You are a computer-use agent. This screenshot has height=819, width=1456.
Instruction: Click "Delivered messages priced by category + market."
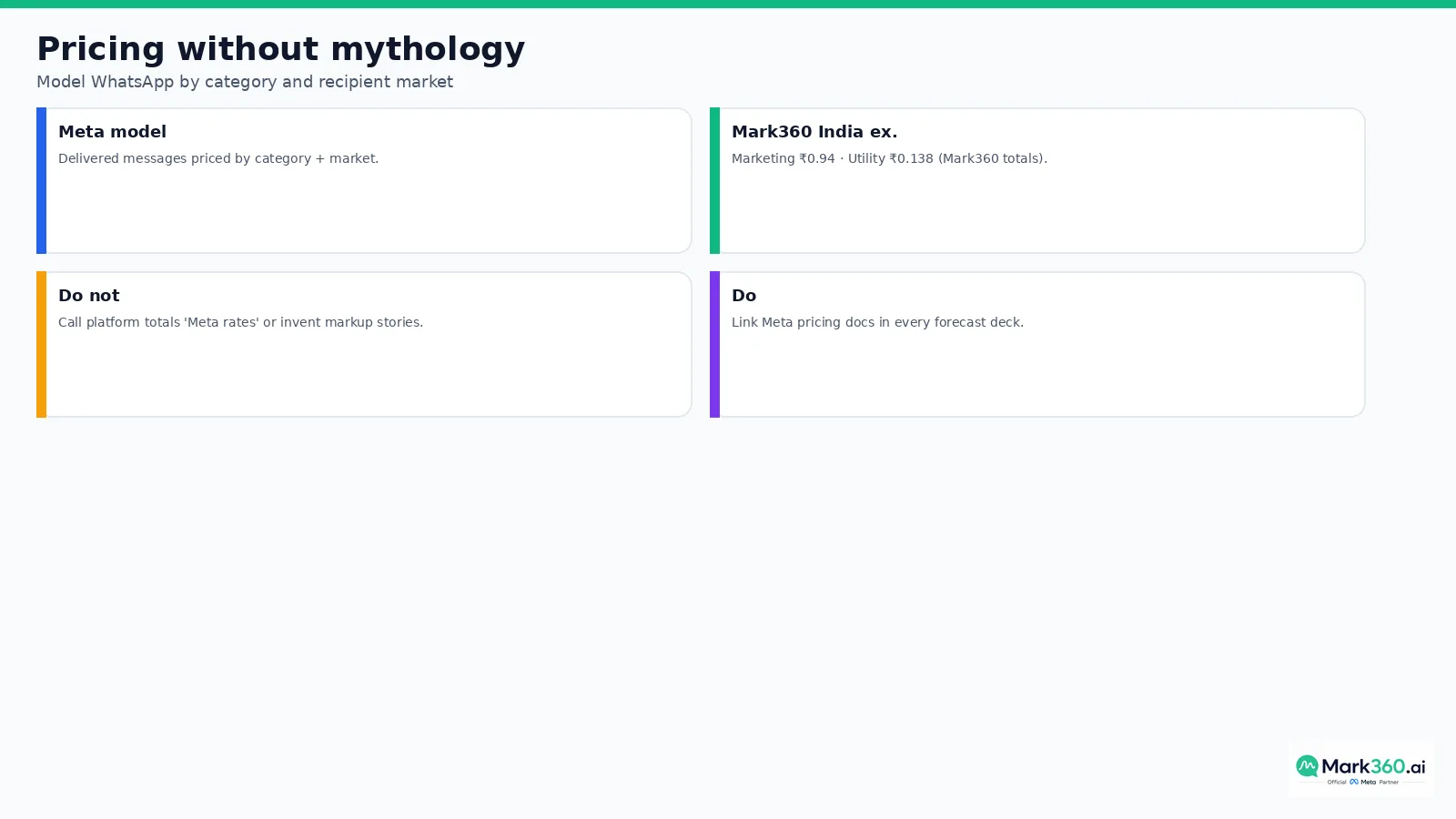click(218, 158)
